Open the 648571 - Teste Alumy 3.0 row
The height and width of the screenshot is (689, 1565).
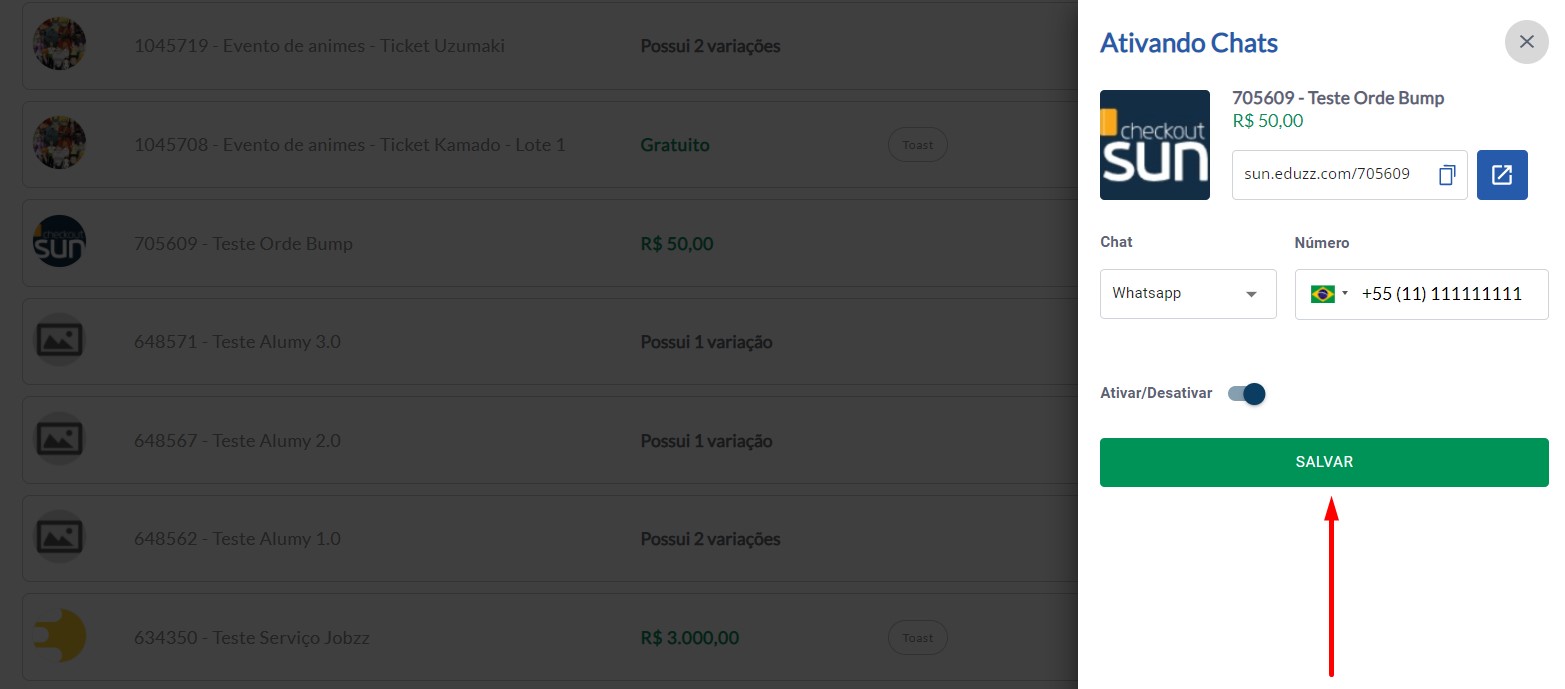(550, 341)
